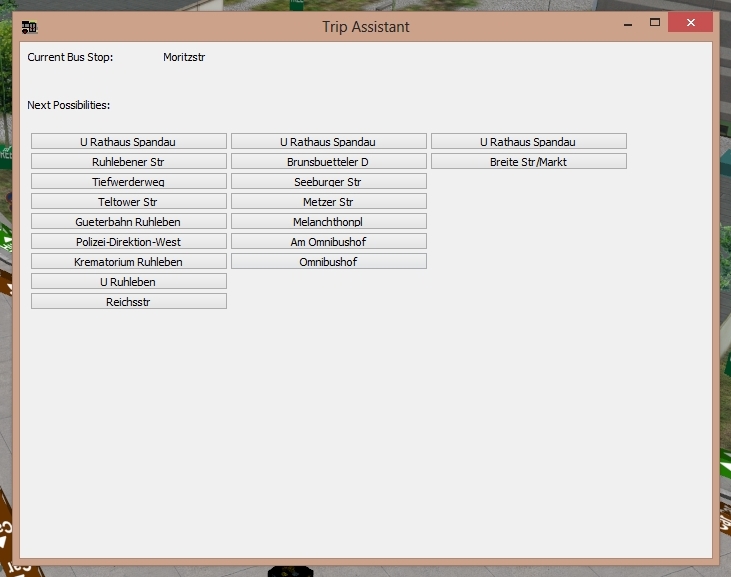Select the Teltower Str button

click(x=128, y=202)
